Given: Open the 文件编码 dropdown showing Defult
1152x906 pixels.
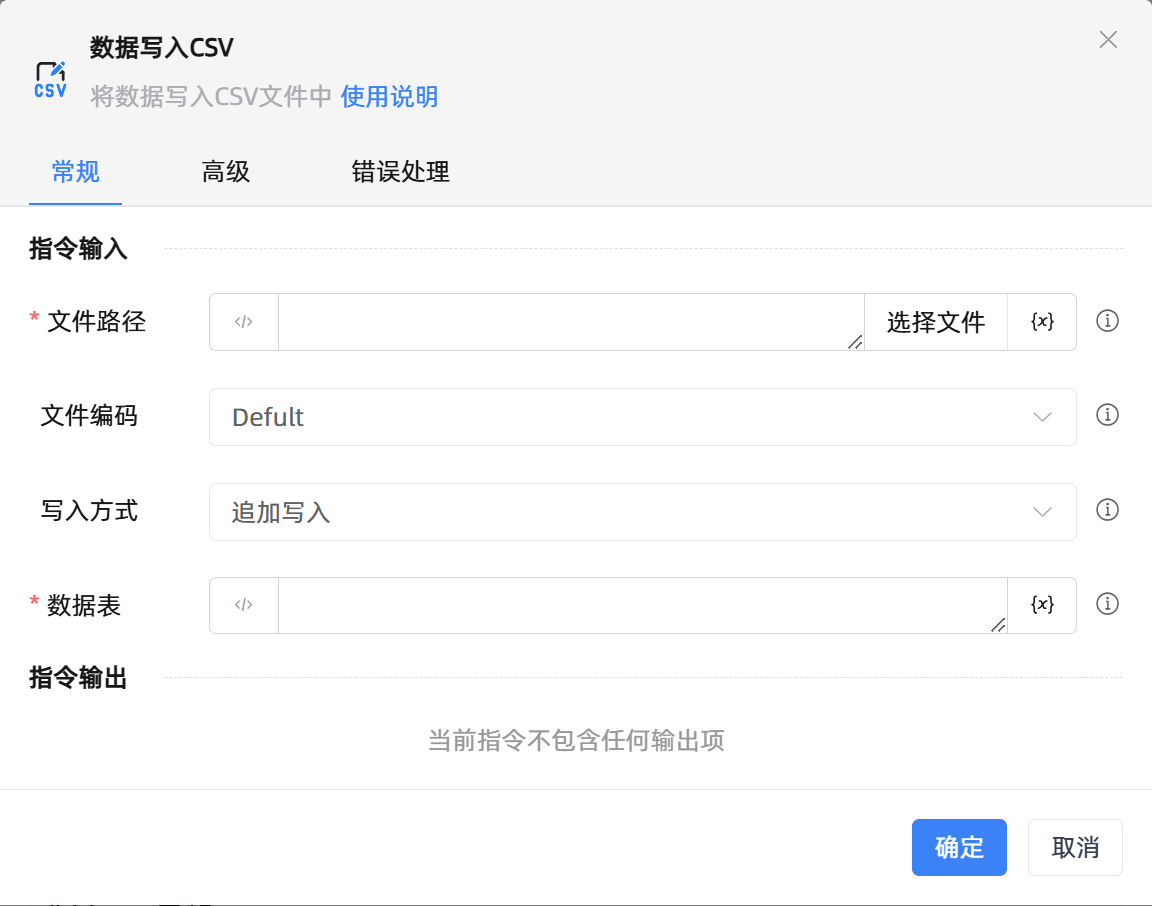Looking at the screenshot, I should point(620,417).
